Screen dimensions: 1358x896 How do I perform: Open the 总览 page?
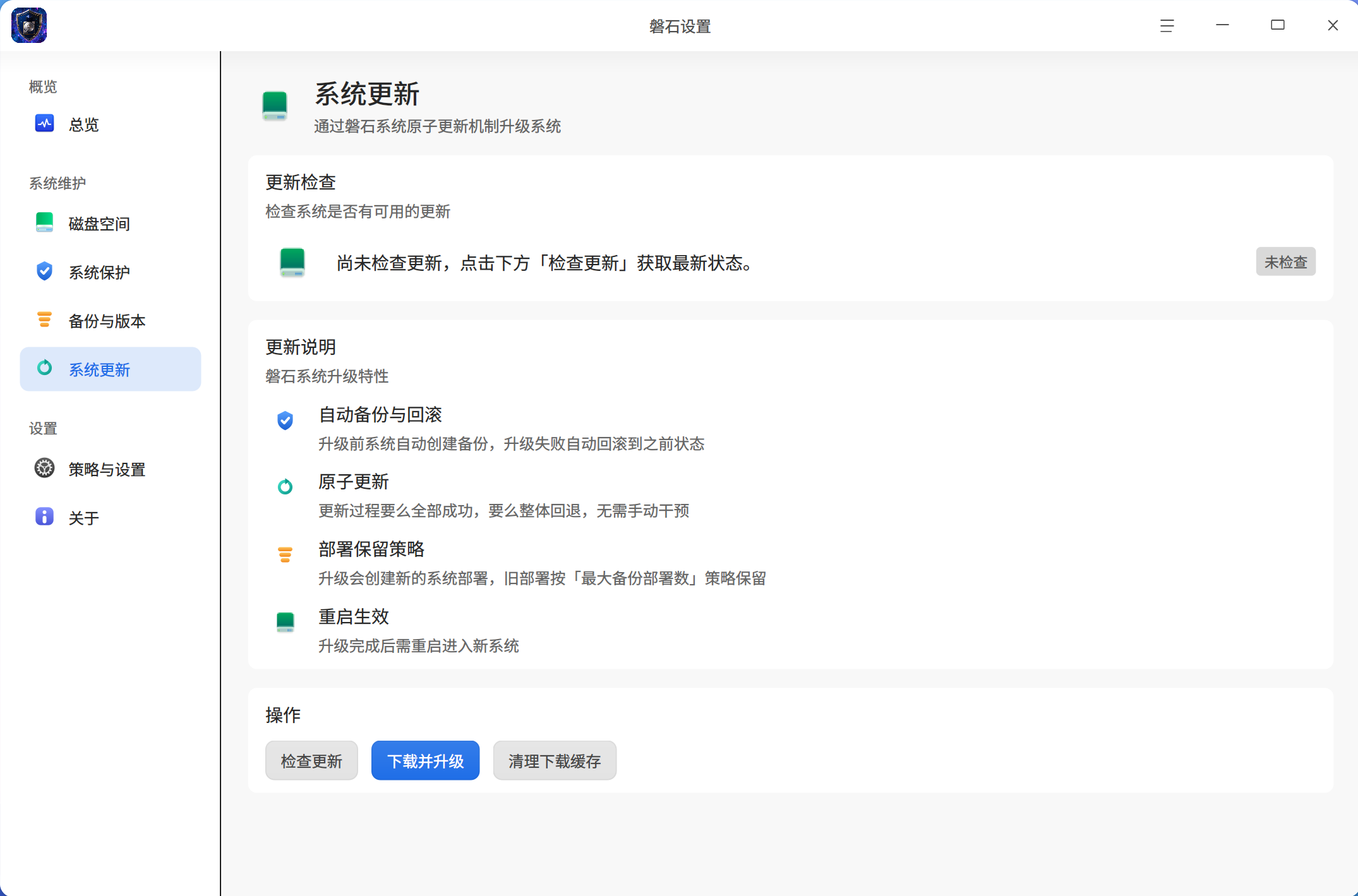tap(111, 124)
